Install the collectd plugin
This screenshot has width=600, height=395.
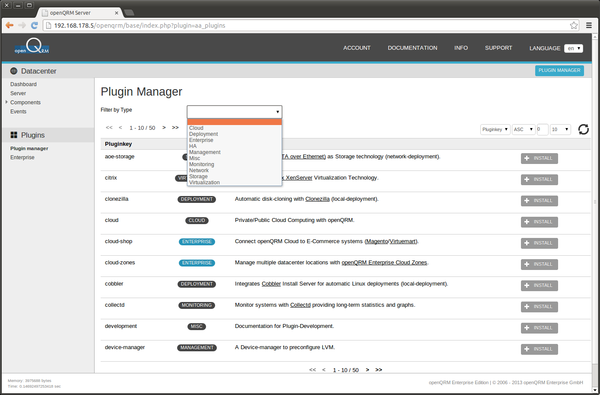(x=539, y=307)
